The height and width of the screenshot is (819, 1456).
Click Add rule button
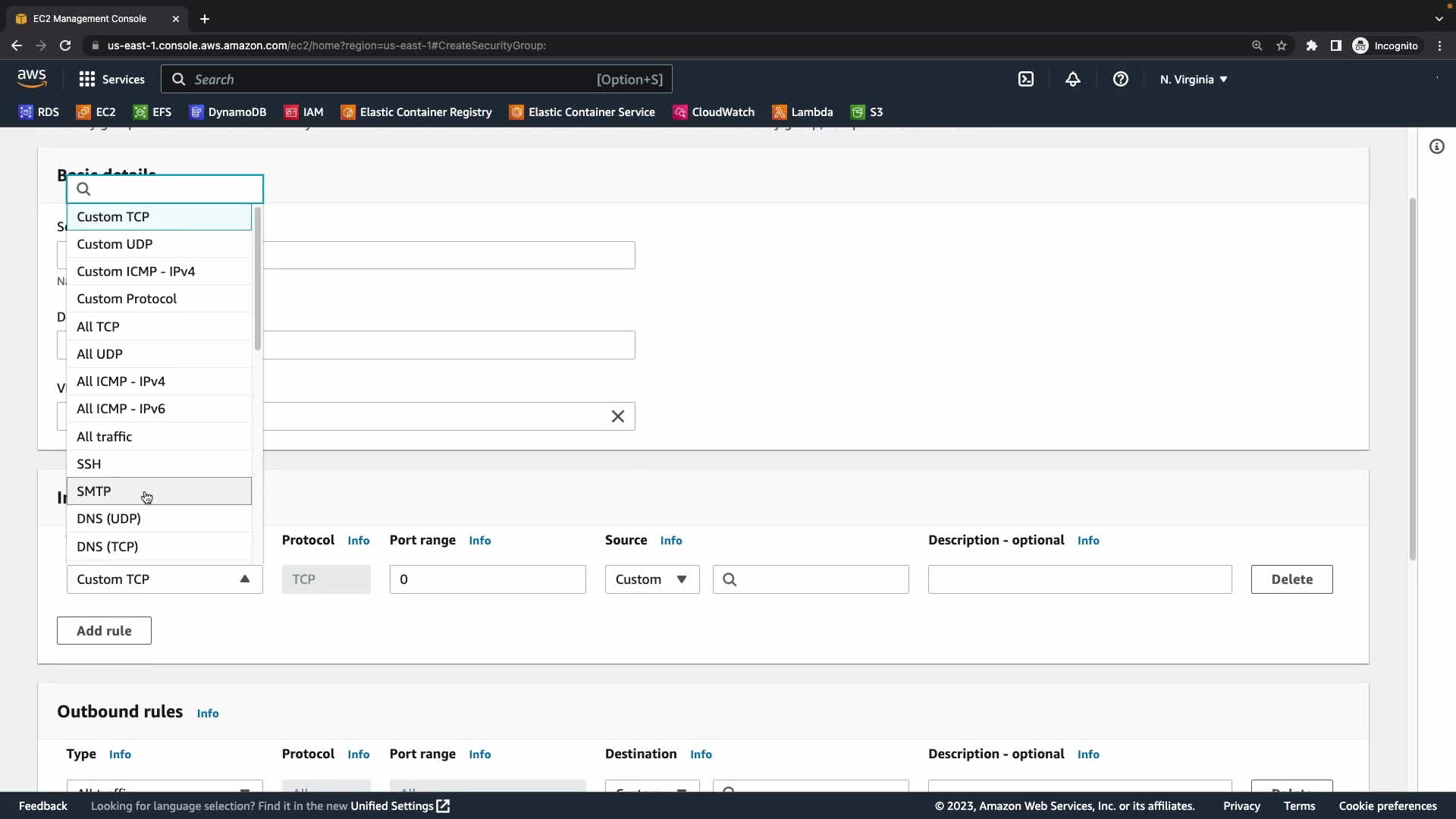pyautogui.click(x=104, y=631)
